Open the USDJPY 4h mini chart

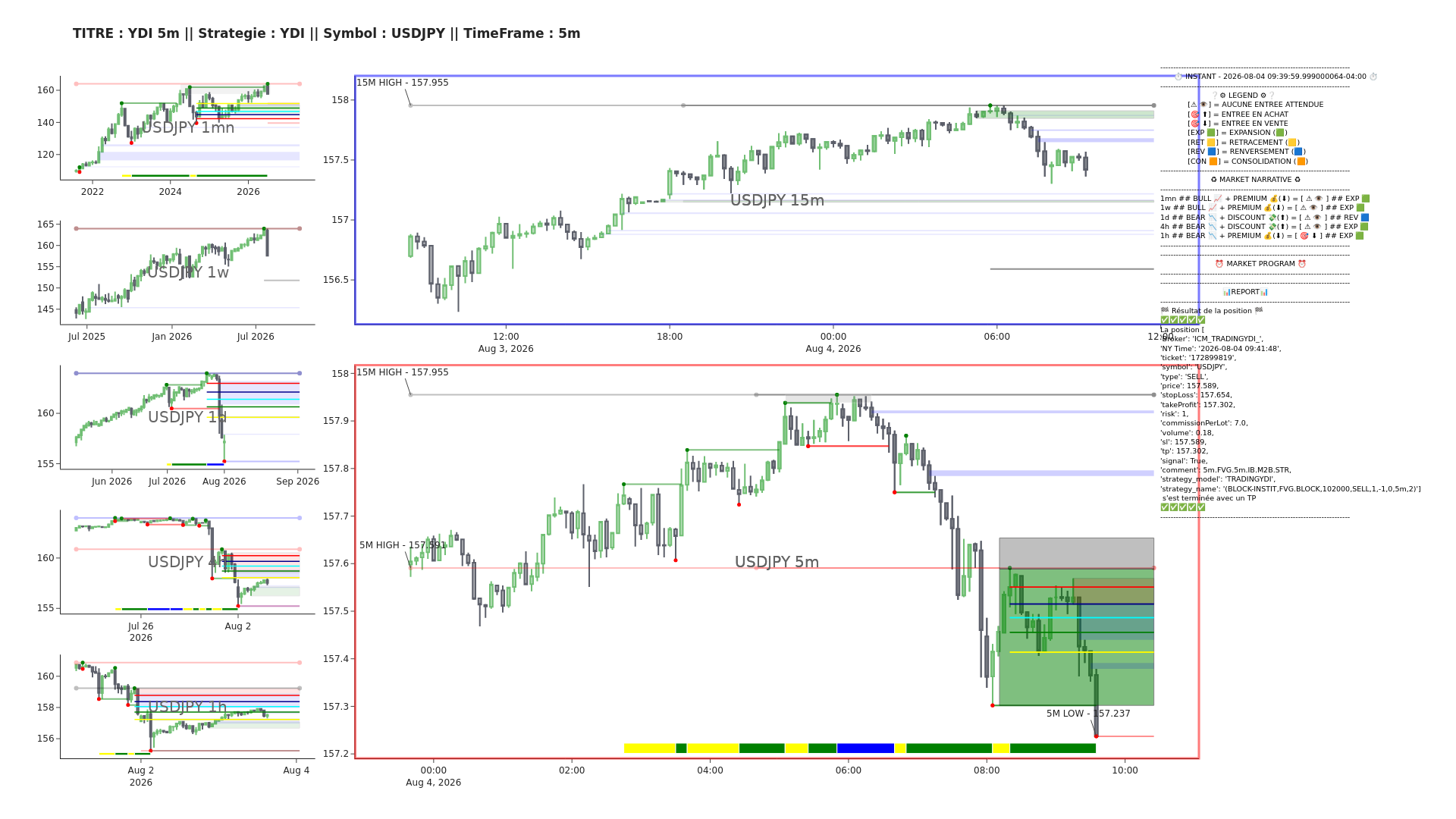(187, 562)
